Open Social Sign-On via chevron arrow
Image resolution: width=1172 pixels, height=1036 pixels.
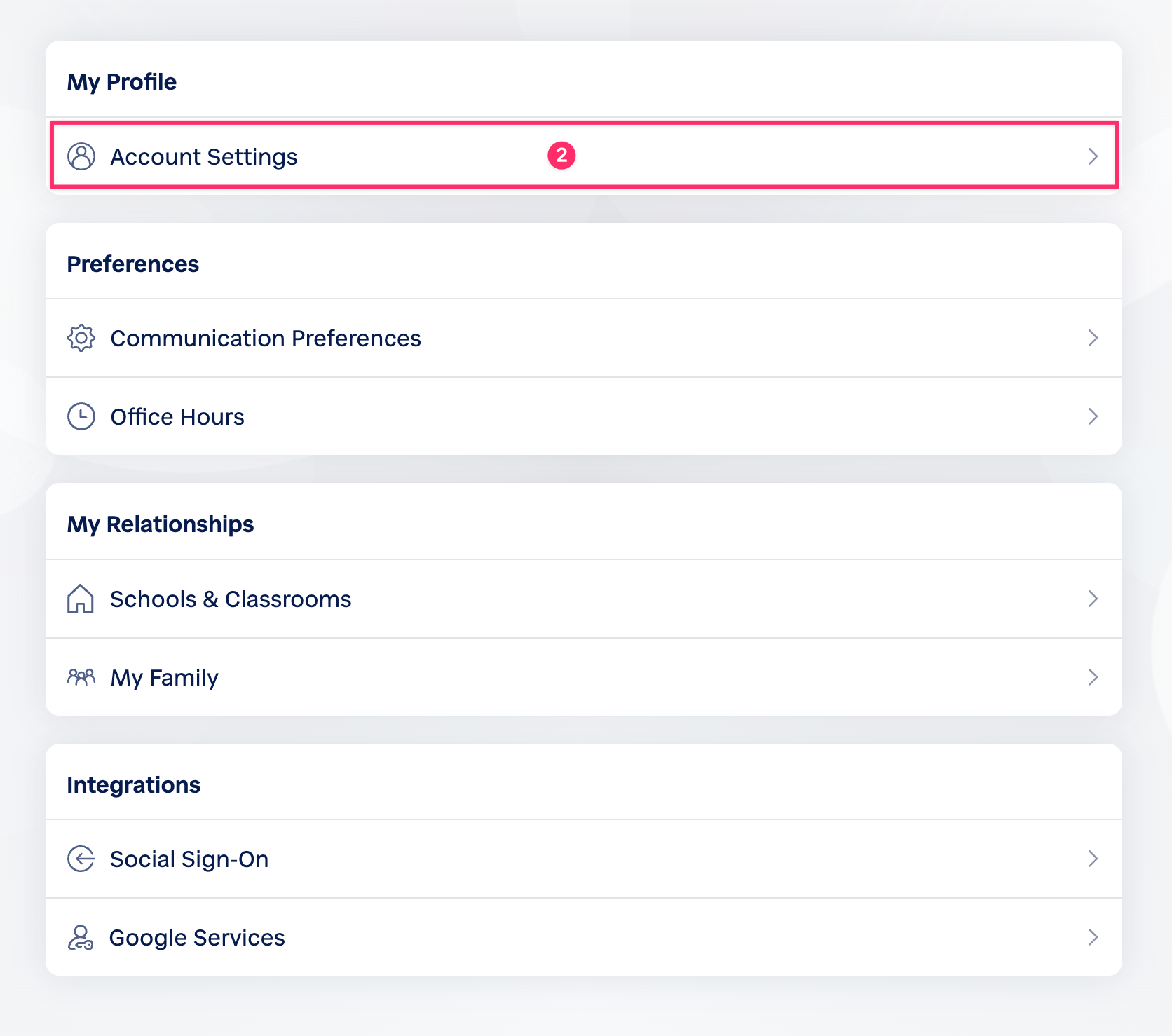pos(1092,859)
